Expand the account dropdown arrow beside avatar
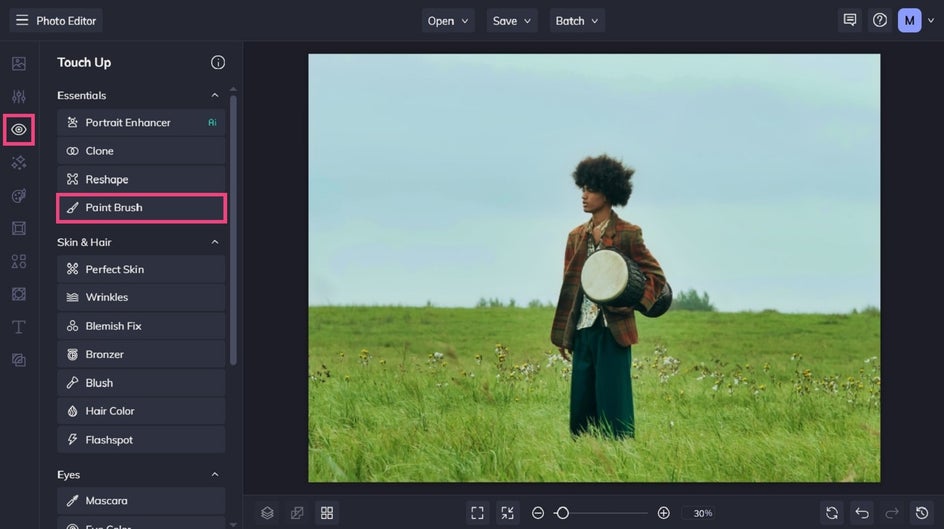This screenshot has width=944, height=529. 931,20
